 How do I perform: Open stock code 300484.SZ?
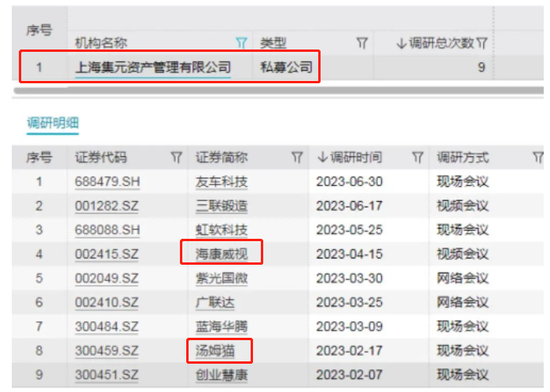tap(107, 326)
